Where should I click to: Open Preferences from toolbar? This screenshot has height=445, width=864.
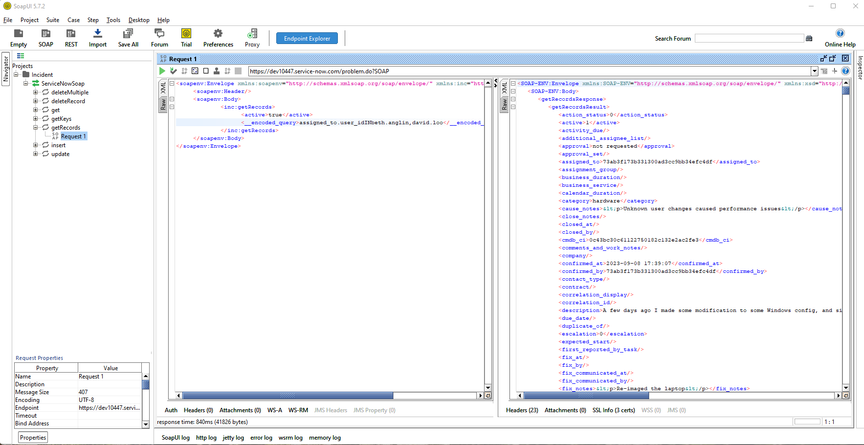[x=218, y=37]
